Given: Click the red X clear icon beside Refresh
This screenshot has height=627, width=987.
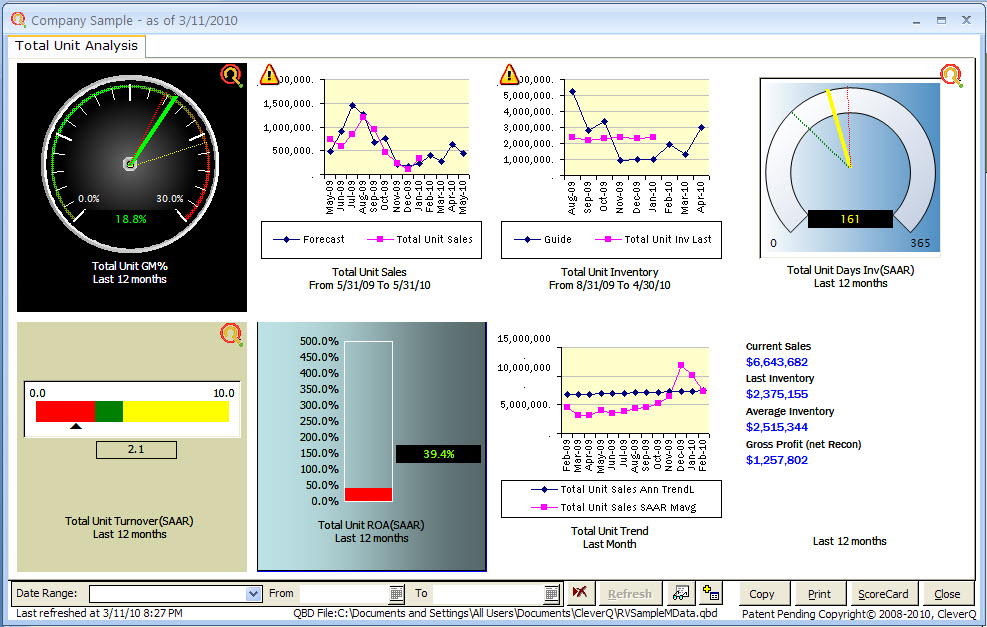Looking at the screenshot, I should (x=579, y=594).
